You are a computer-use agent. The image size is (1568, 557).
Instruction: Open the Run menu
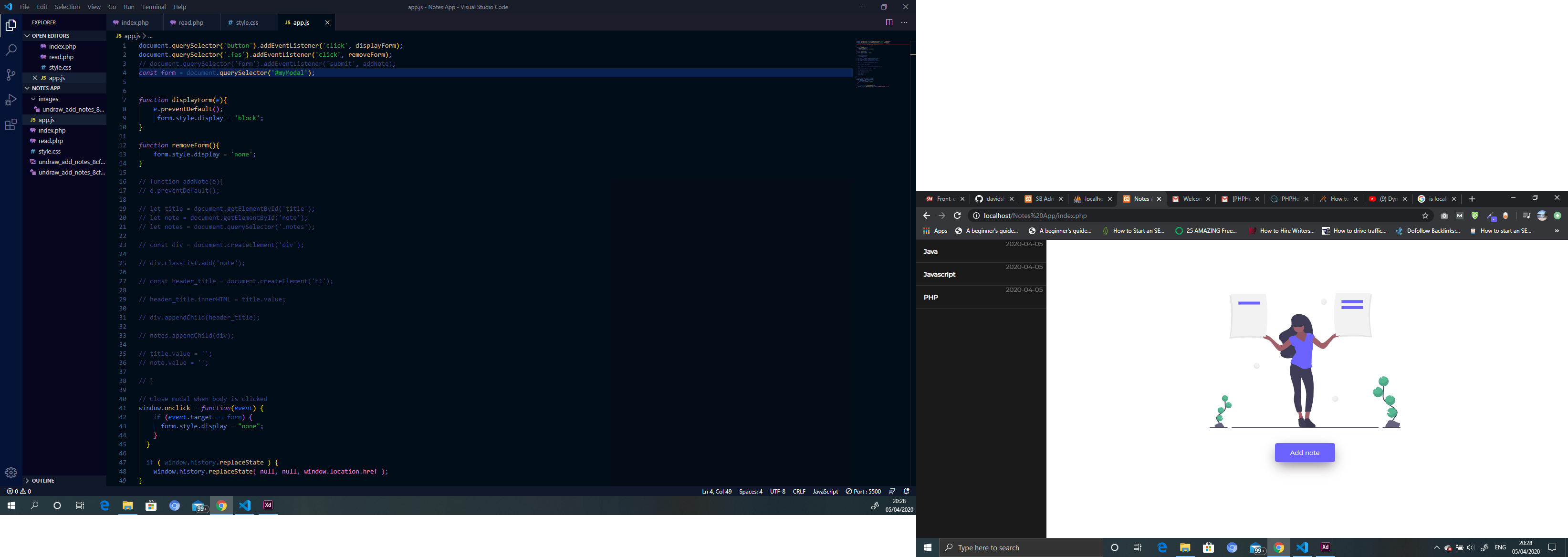pyautogui.click(x=129, y=7)
